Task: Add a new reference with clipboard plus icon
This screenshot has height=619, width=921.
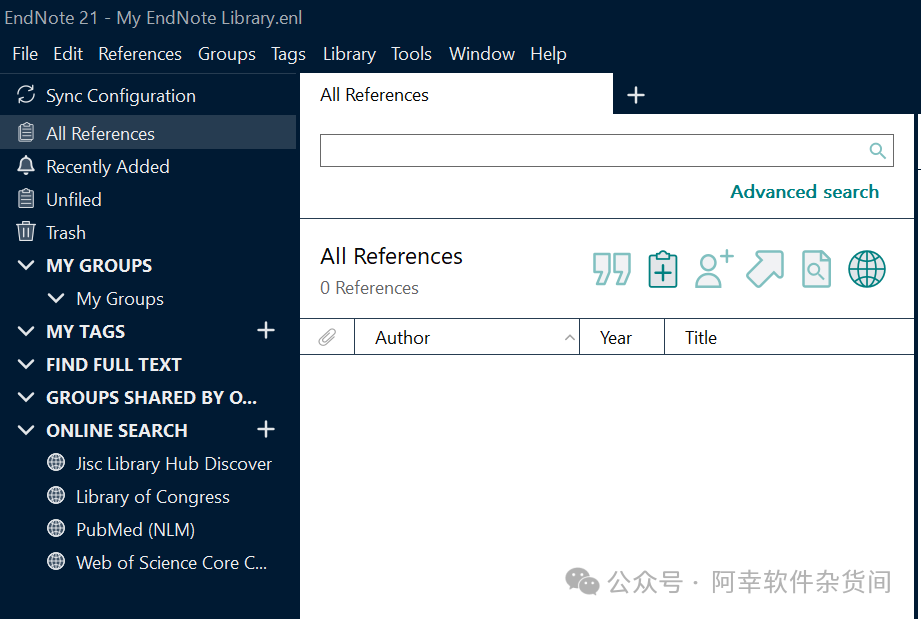Action: point(663,270)
